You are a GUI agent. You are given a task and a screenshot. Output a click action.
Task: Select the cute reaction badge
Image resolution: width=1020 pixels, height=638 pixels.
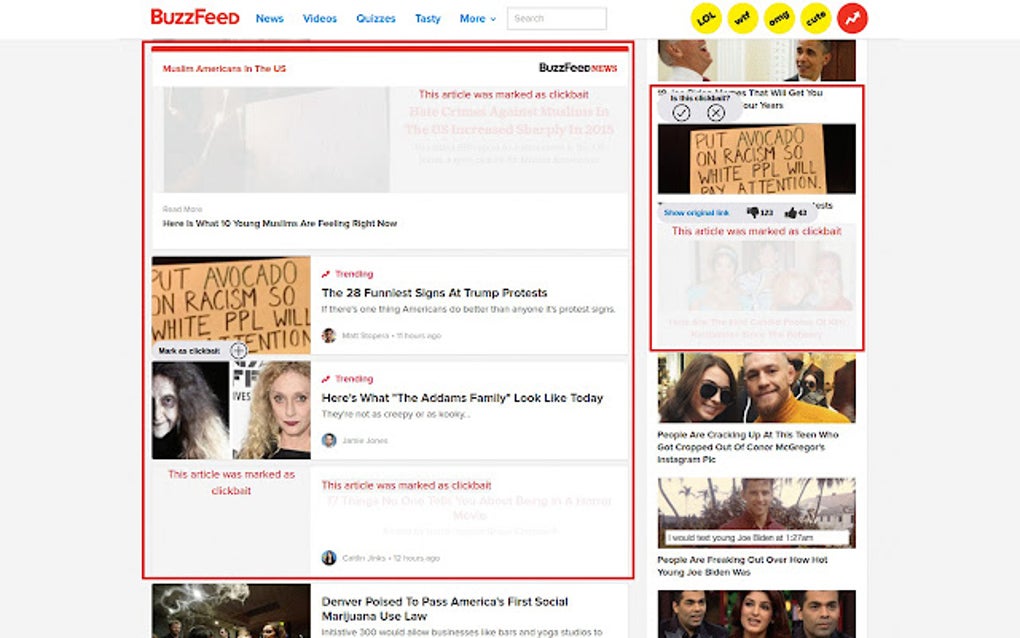coord(815,17)
